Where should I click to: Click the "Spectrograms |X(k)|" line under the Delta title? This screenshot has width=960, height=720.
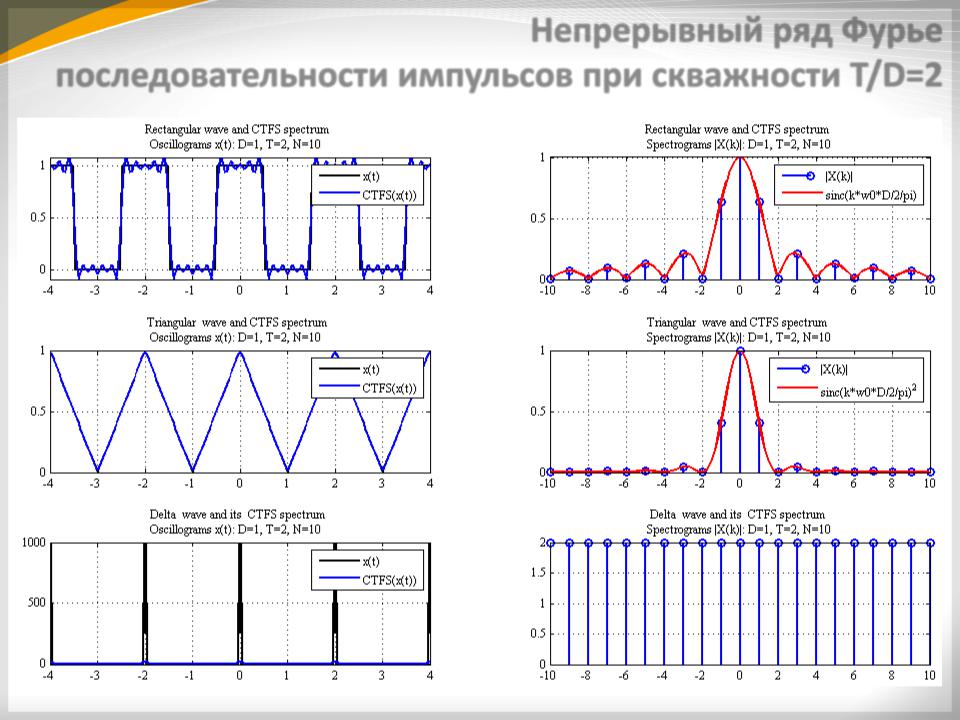[738, 530]
